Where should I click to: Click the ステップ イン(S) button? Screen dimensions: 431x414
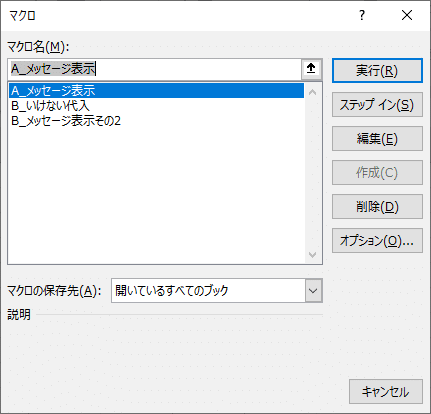(x=377, y=105)
